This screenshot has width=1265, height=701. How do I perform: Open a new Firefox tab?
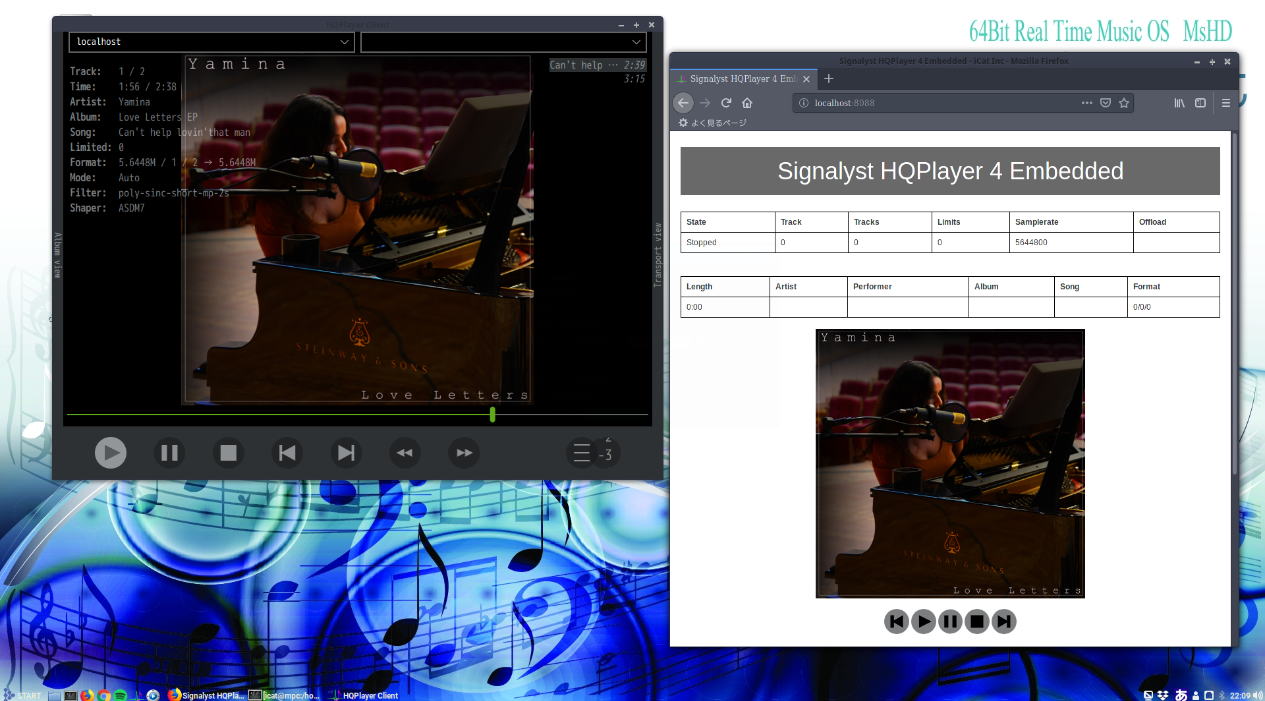[829, 78]
